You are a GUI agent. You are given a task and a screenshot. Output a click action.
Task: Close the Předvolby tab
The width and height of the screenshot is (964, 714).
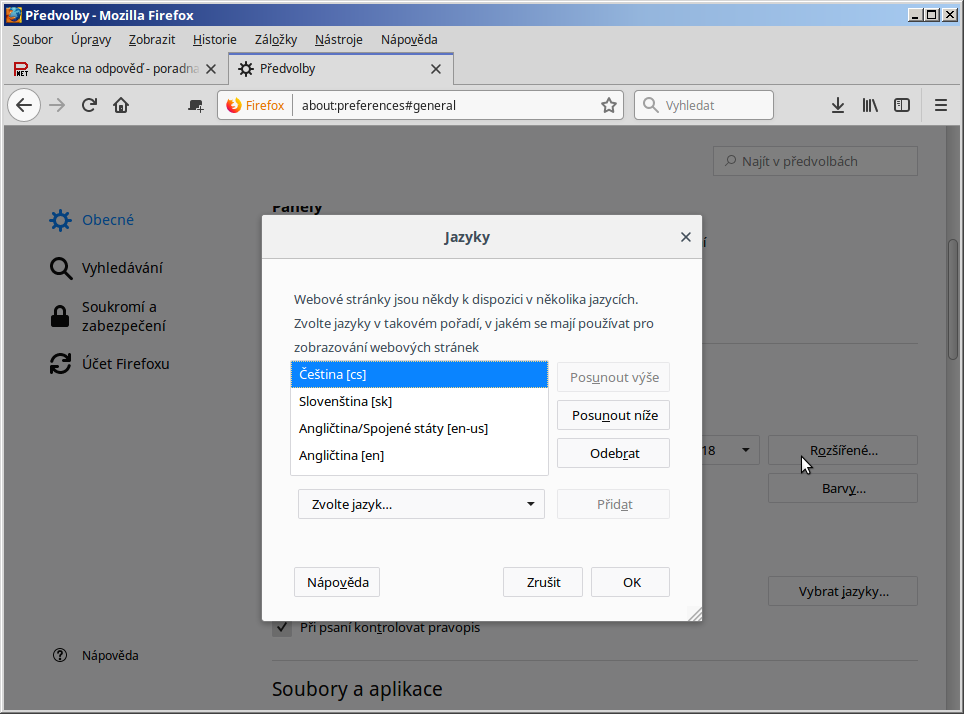pos(436,69)
